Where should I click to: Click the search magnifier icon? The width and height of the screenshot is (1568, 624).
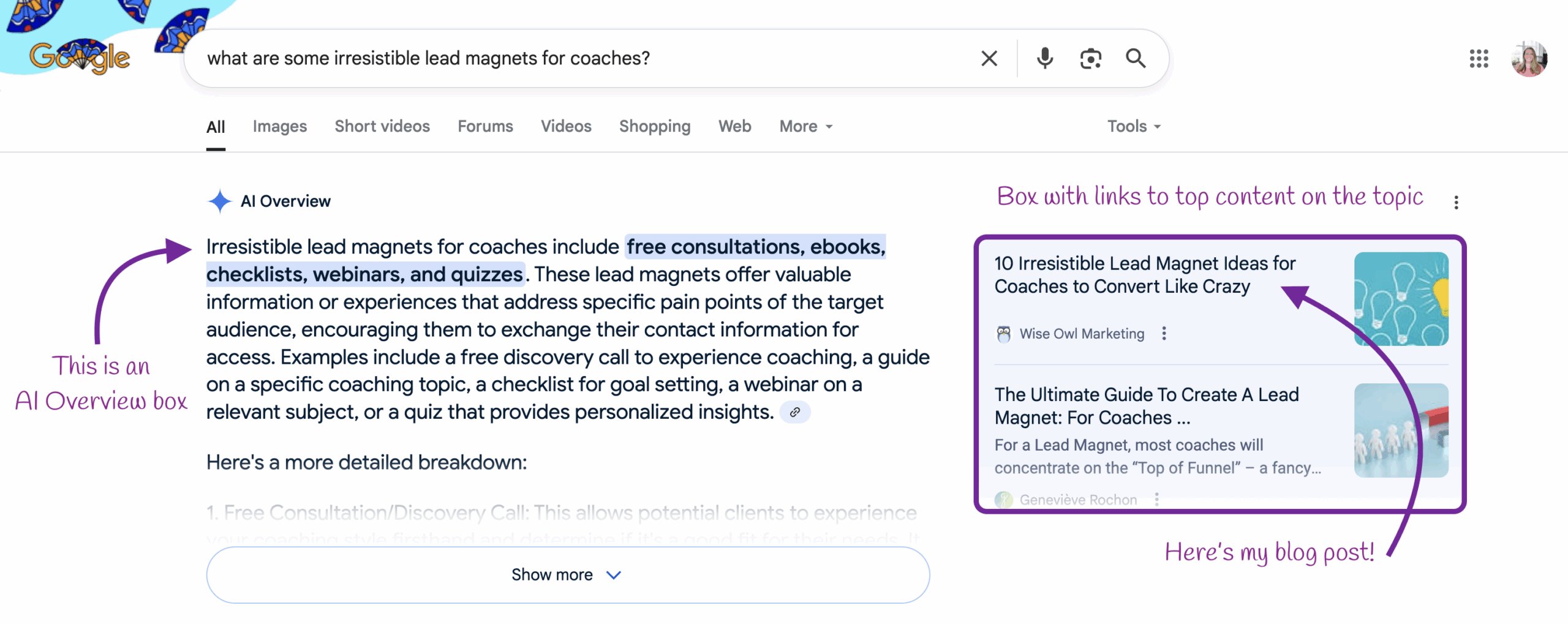tap(1135, 58)
